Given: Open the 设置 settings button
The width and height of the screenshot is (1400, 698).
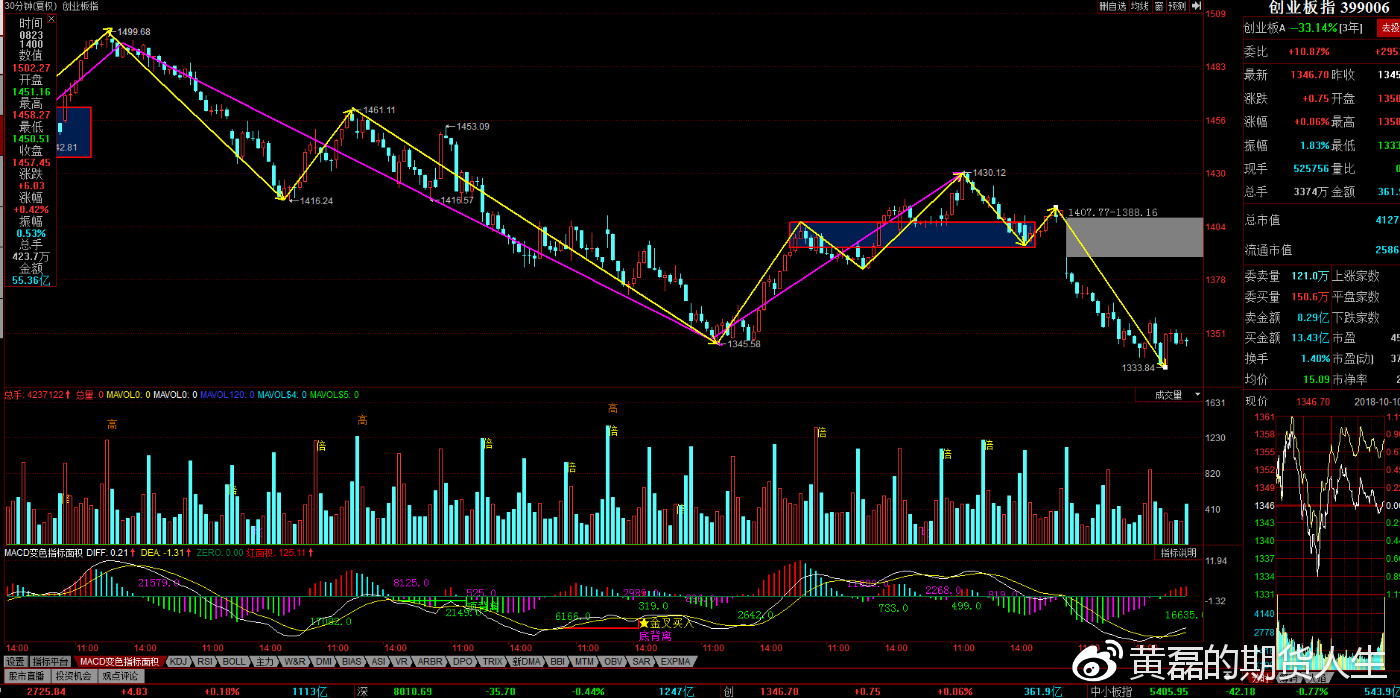Looking at the screenshot, I should coord(15,661).
